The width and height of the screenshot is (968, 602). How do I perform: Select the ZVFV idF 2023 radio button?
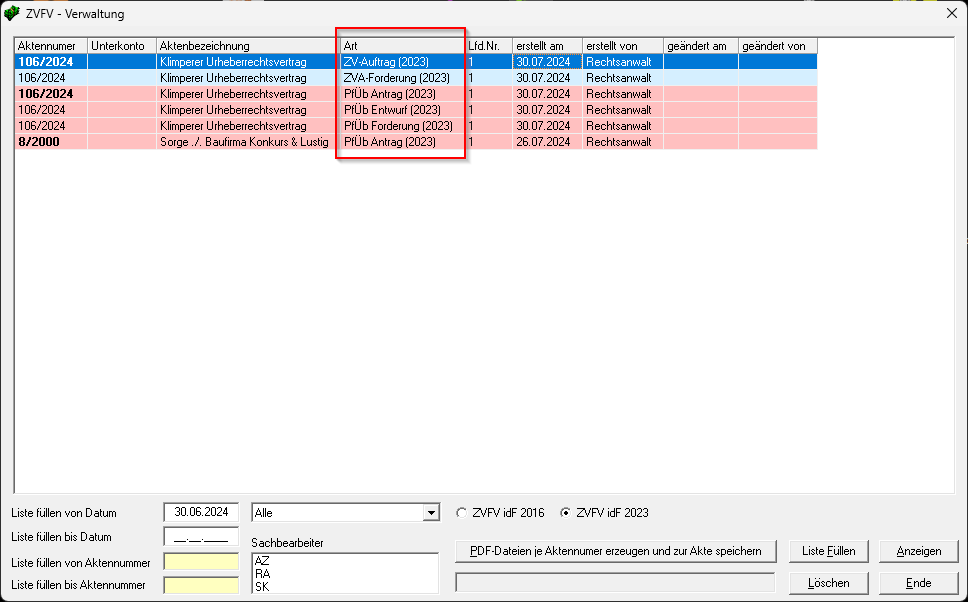566,513
